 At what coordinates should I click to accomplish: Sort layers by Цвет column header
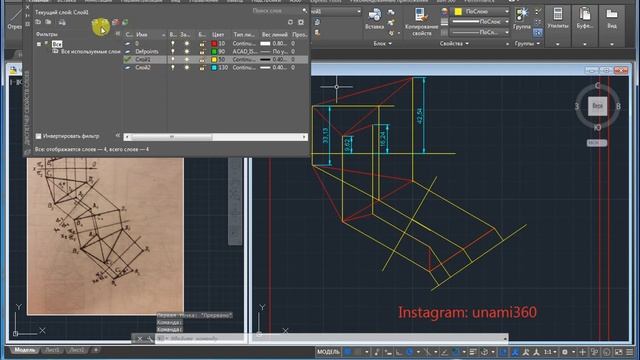(218, 35)
